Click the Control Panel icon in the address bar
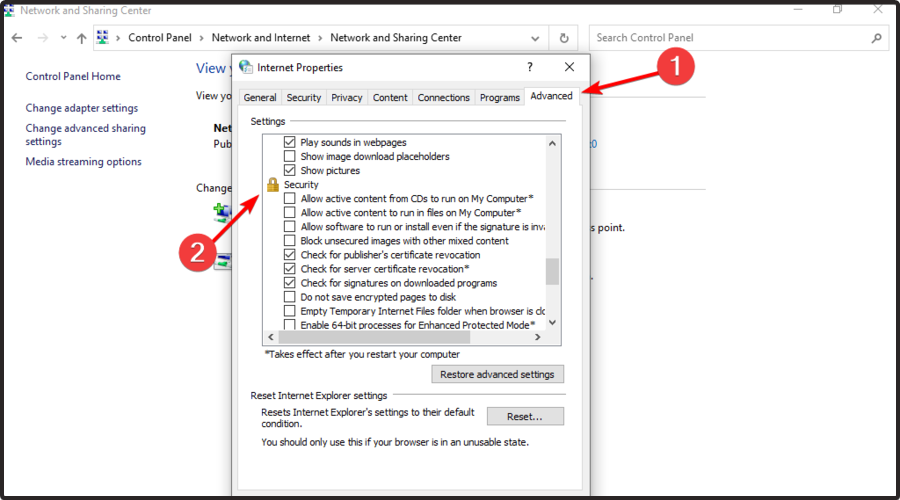The image size is (900, 500). [102, 37]
